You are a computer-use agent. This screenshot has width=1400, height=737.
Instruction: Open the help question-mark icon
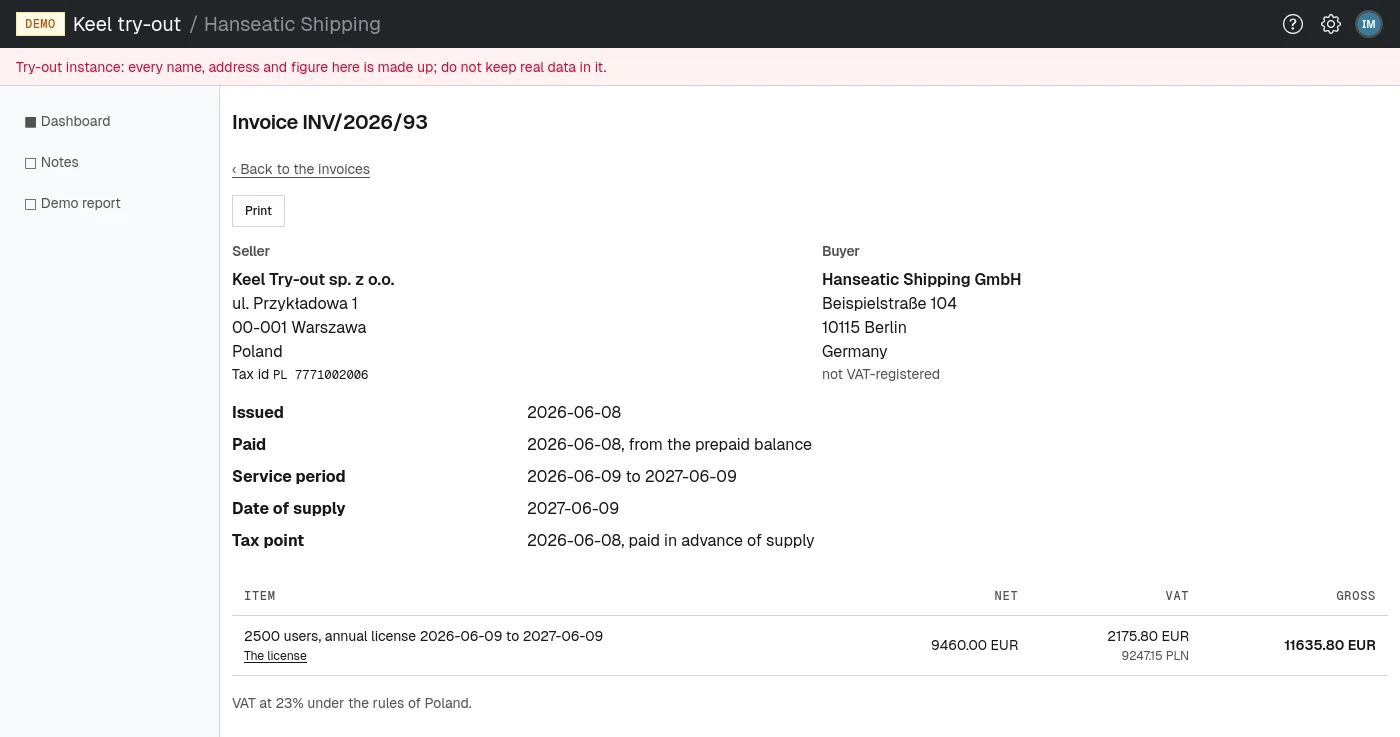pos(1293,24)
